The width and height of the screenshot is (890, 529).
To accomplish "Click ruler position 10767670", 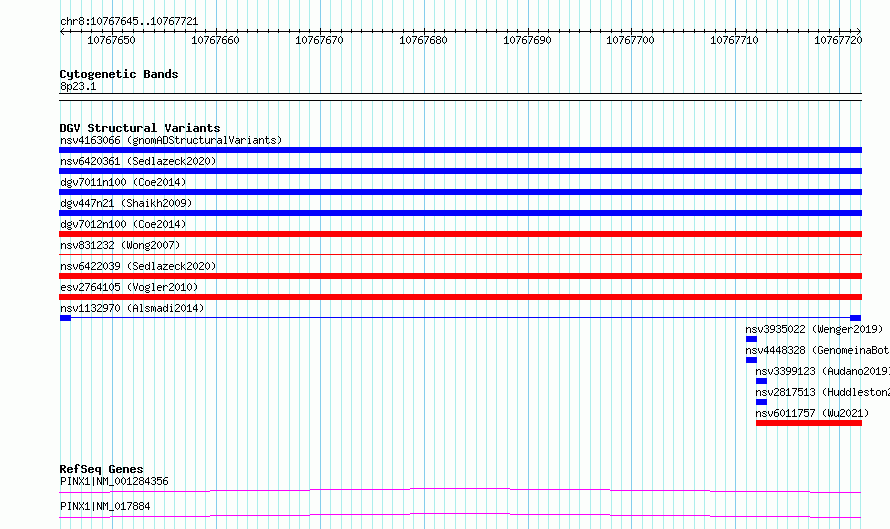I will coord(319,40).
